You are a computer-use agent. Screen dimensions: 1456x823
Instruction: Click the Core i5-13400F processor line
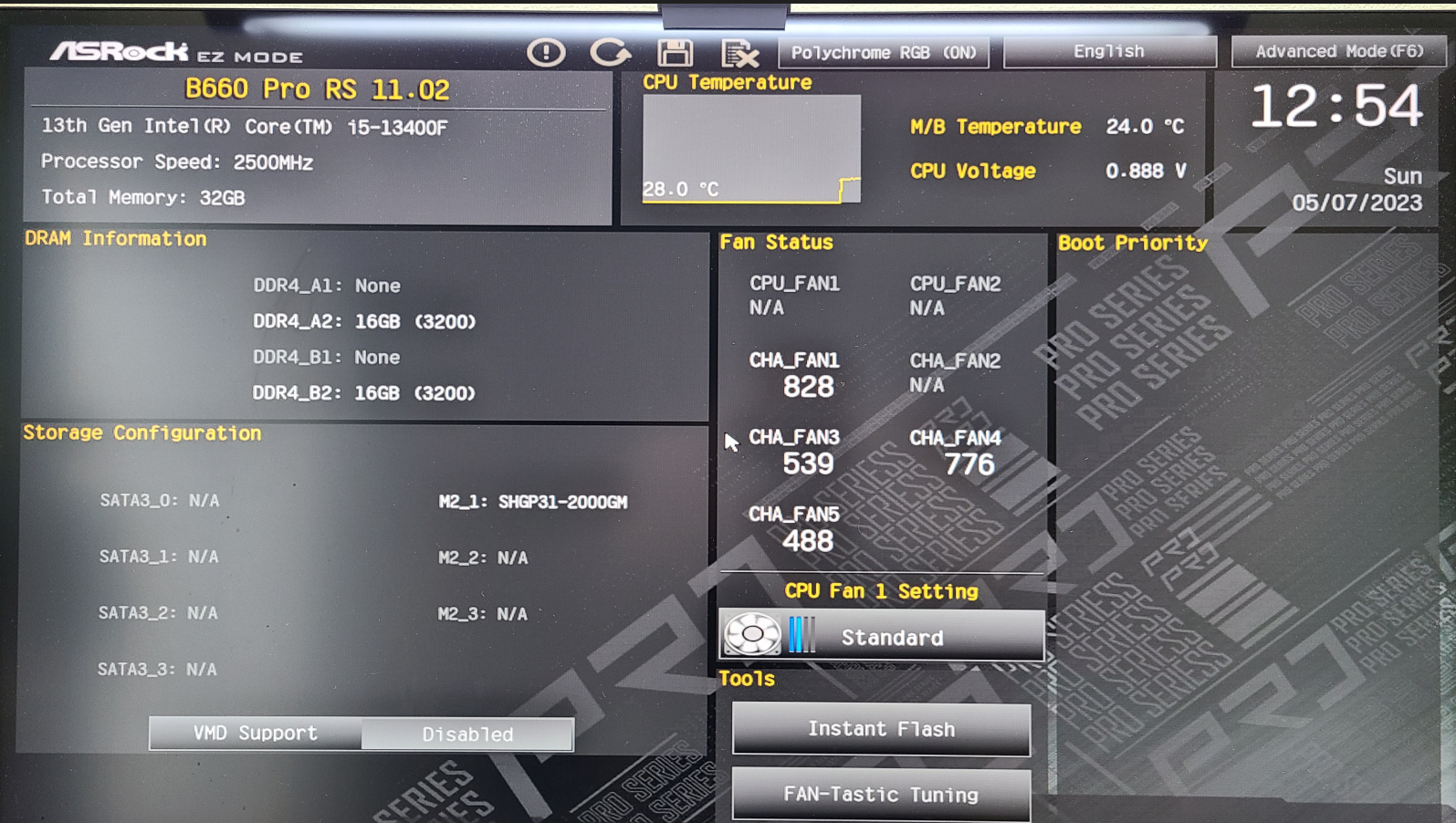(245, 127)
